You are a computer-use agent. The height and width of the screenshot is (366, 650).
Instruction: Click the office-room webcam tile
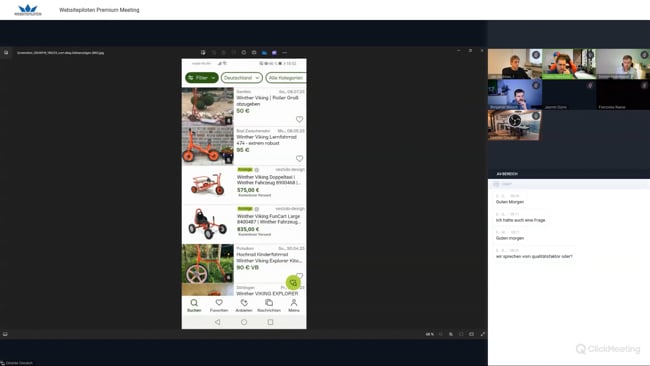click(514, 125)
